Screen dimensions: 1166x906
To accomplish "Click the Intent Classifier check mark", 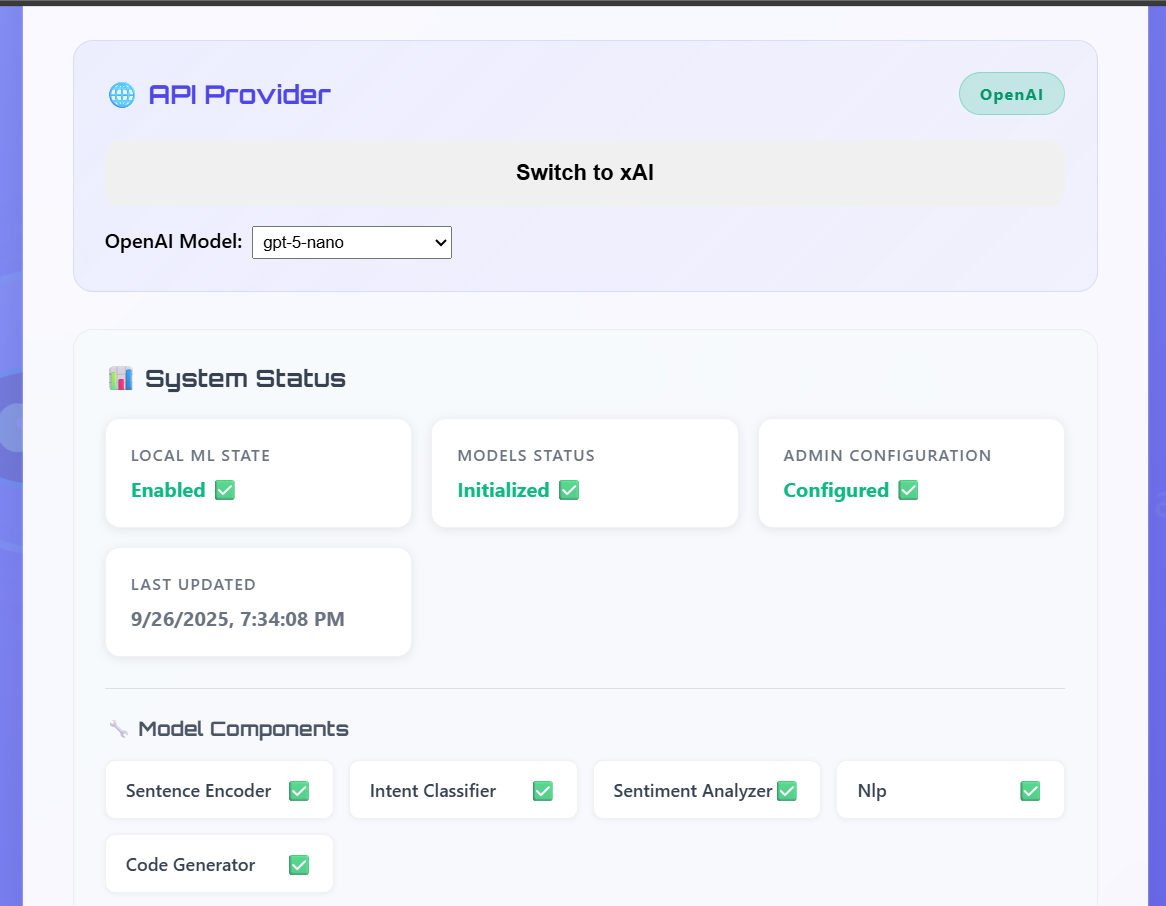I will (x=543, y=791).
